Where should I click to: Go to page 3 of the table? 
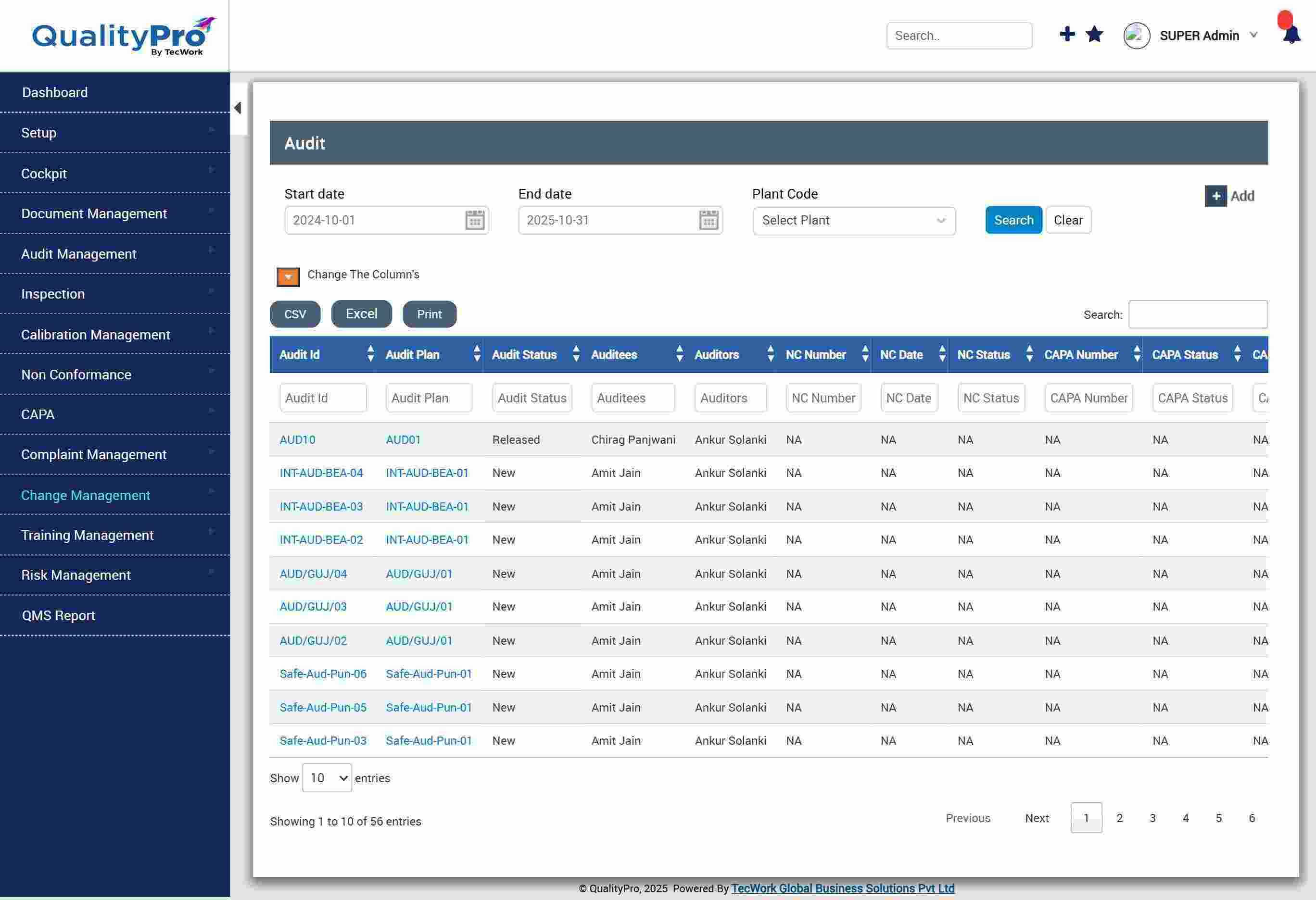click(1152, 818)
